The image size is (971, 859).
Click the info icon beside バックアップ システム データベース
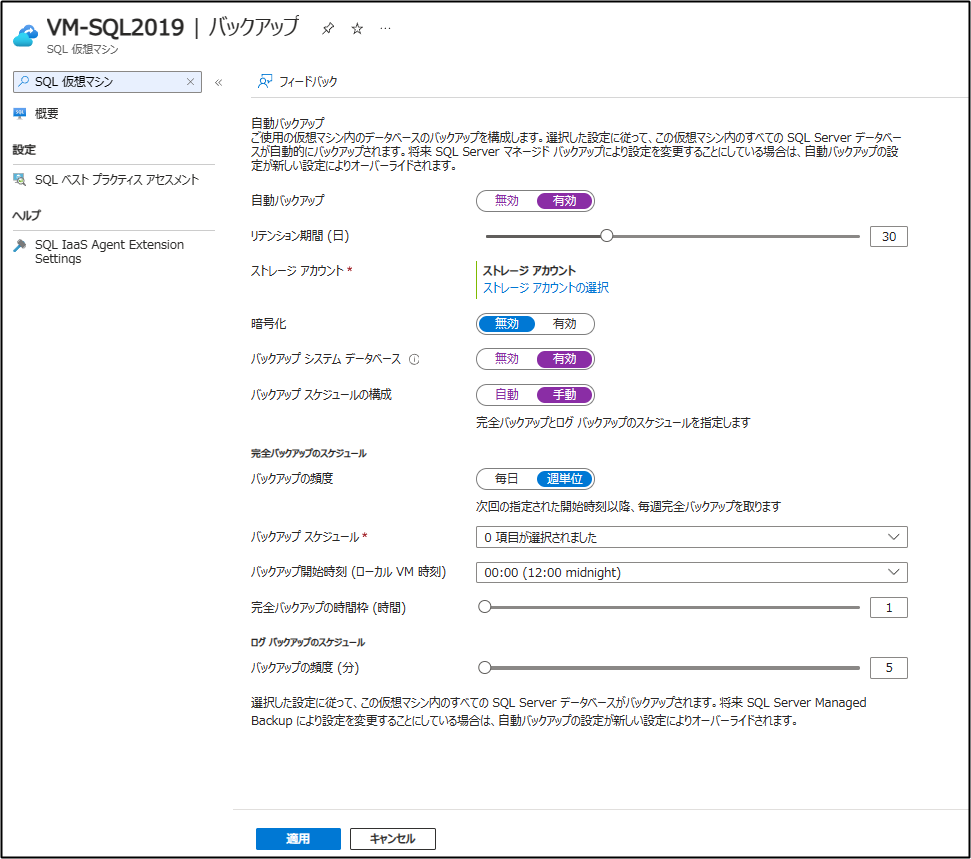click(x=414, y=359)
